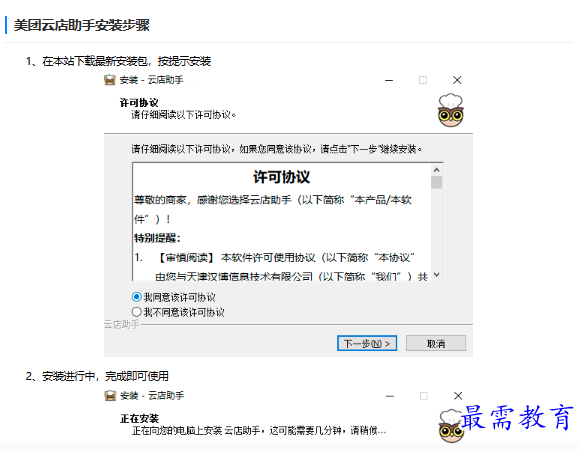Click the 云店助手 label above the buttons
Screen dimensions: 582x449
point(121,325)
